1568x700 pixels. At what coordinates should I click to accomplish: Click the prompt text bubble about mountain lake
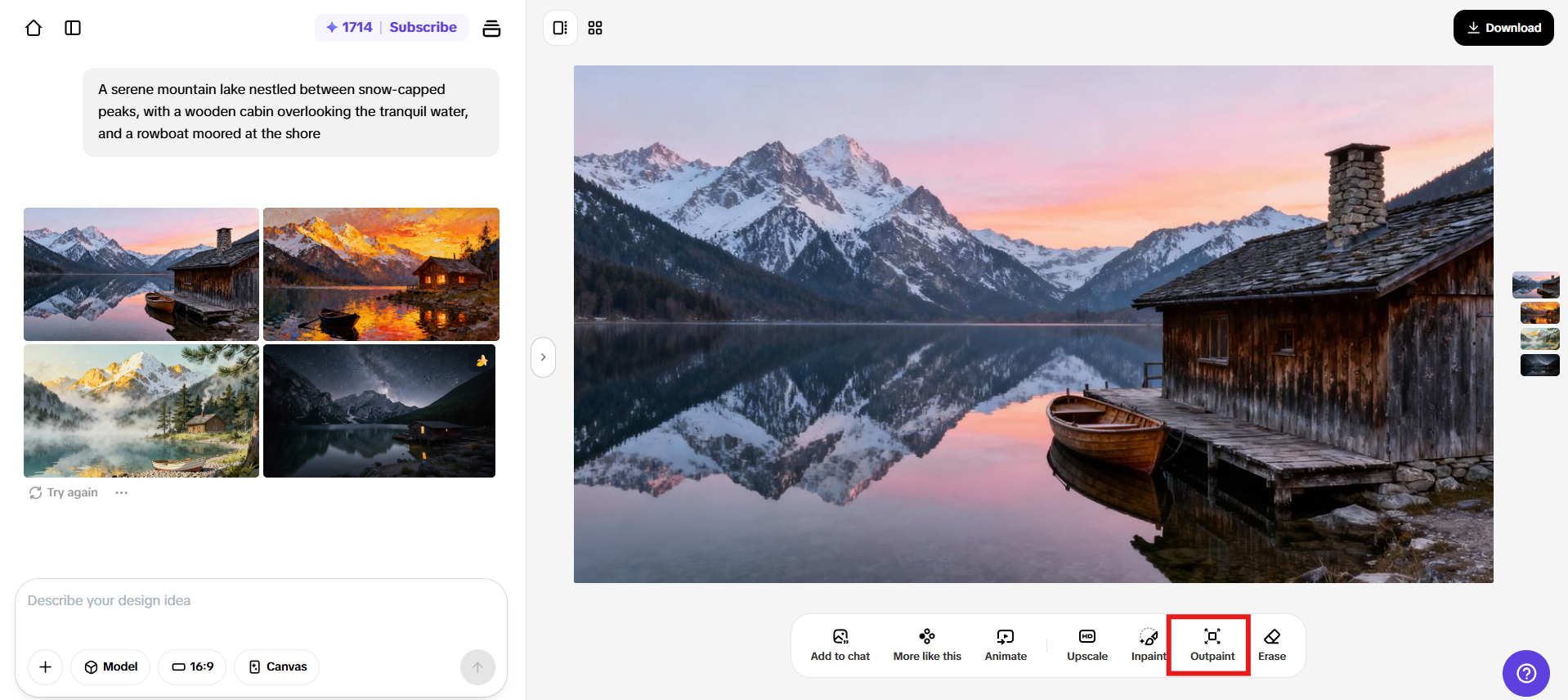291,112
